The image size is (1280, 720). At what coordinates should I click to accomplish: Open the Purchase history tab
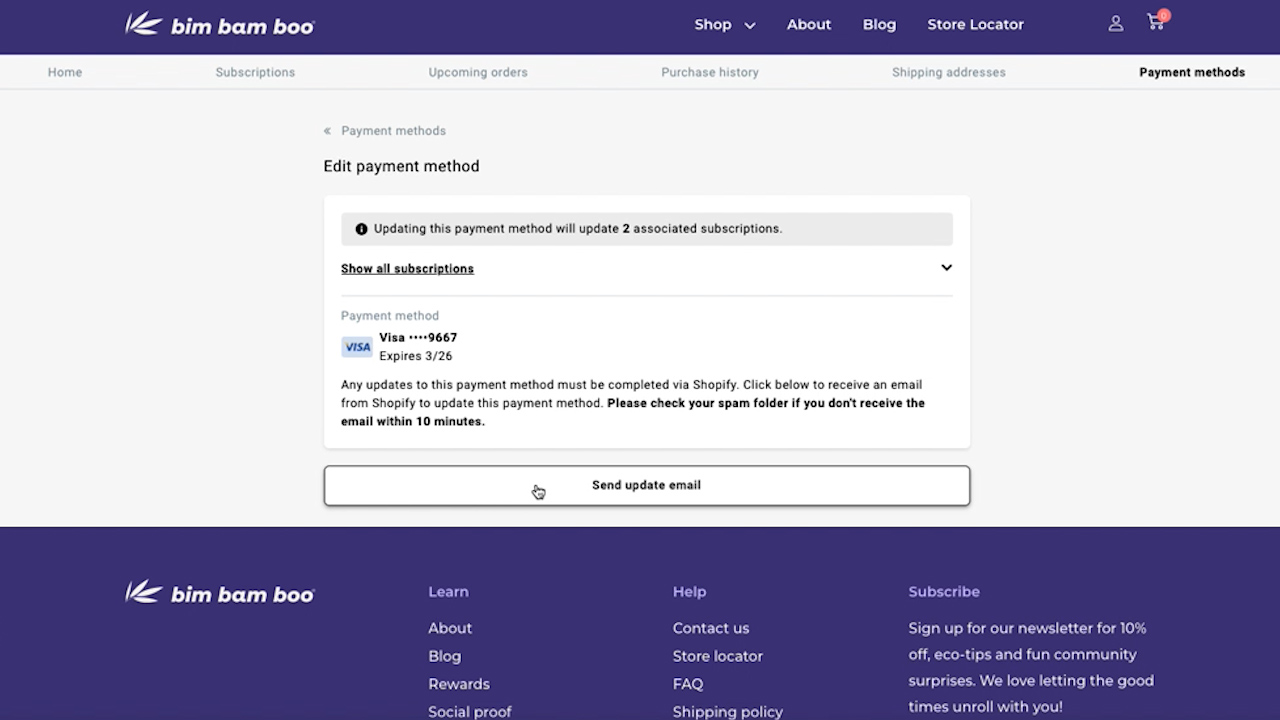[x=710, y=72]
